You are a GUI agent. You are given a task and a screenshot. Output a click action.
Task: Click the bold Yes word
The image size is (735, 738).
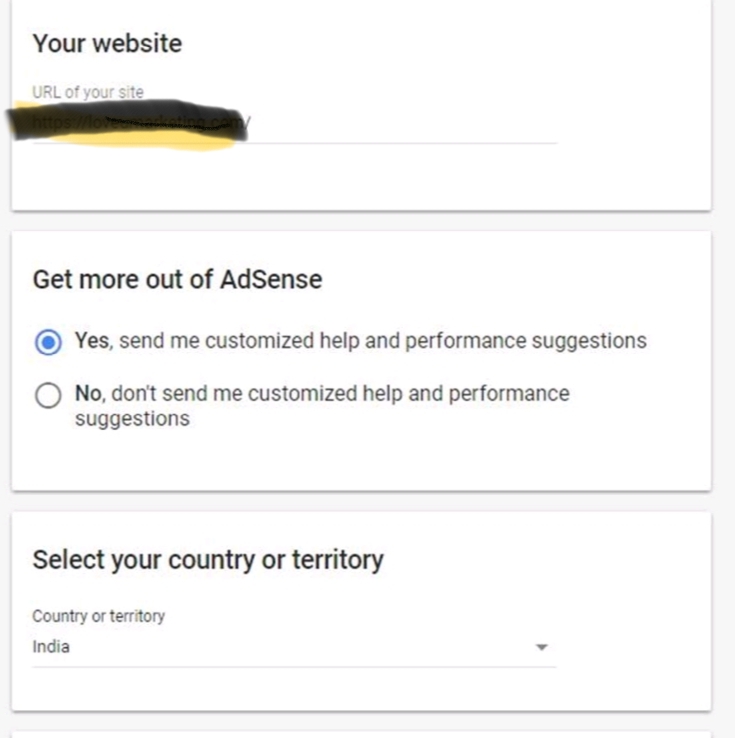[x=91, y=341]
